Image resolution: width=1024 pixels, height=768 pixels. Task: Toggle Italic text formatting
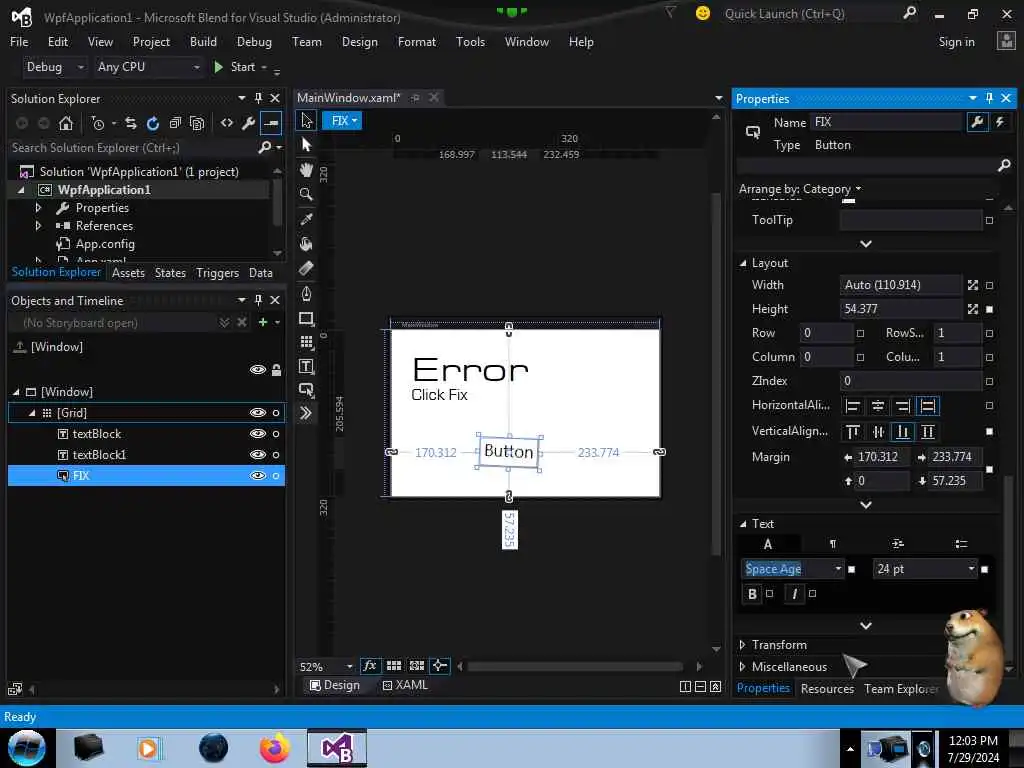pos(794,594)
